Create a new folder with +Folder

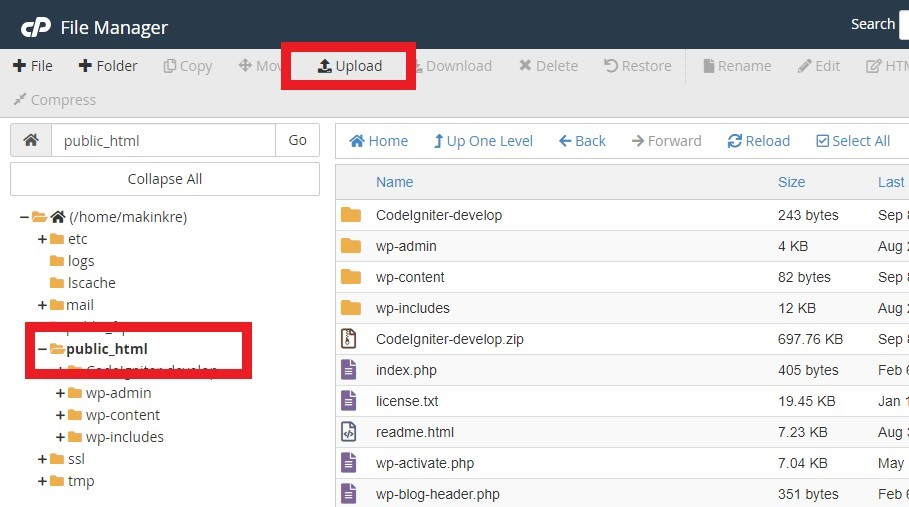pos(108,66)
